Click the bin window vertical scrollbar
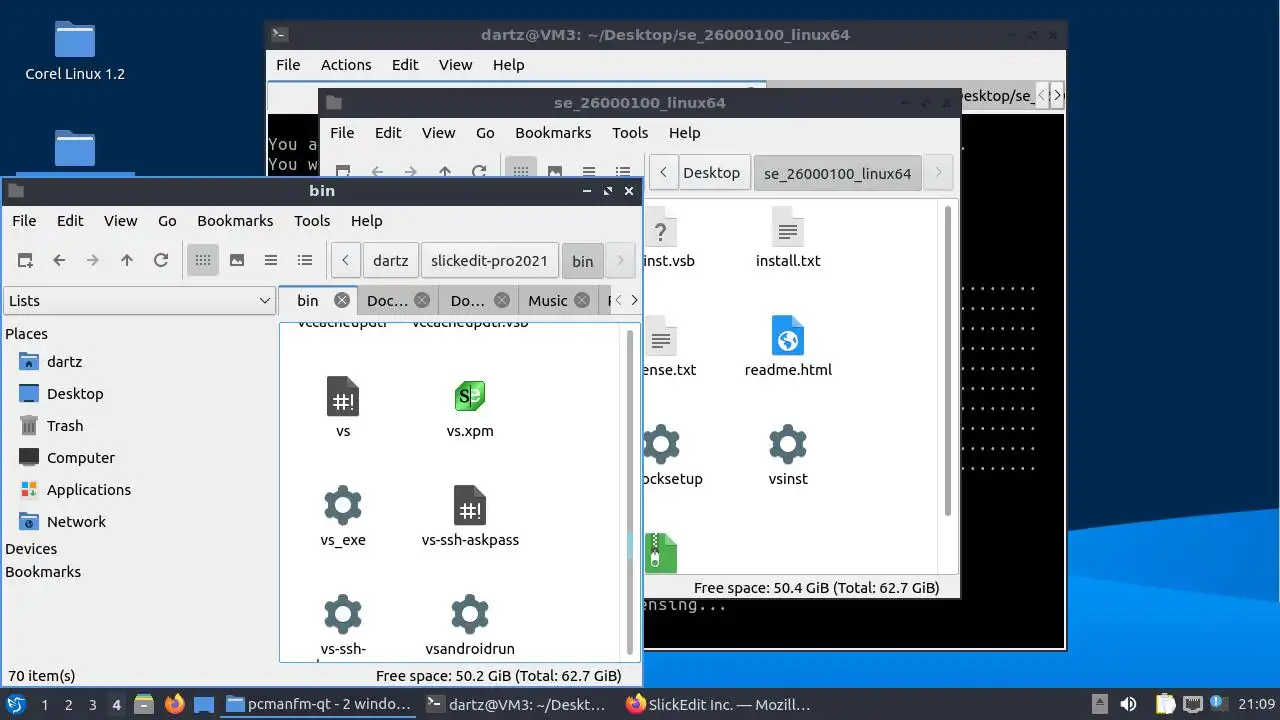The height and width of the screenshot is (720, 1280). 630,490
